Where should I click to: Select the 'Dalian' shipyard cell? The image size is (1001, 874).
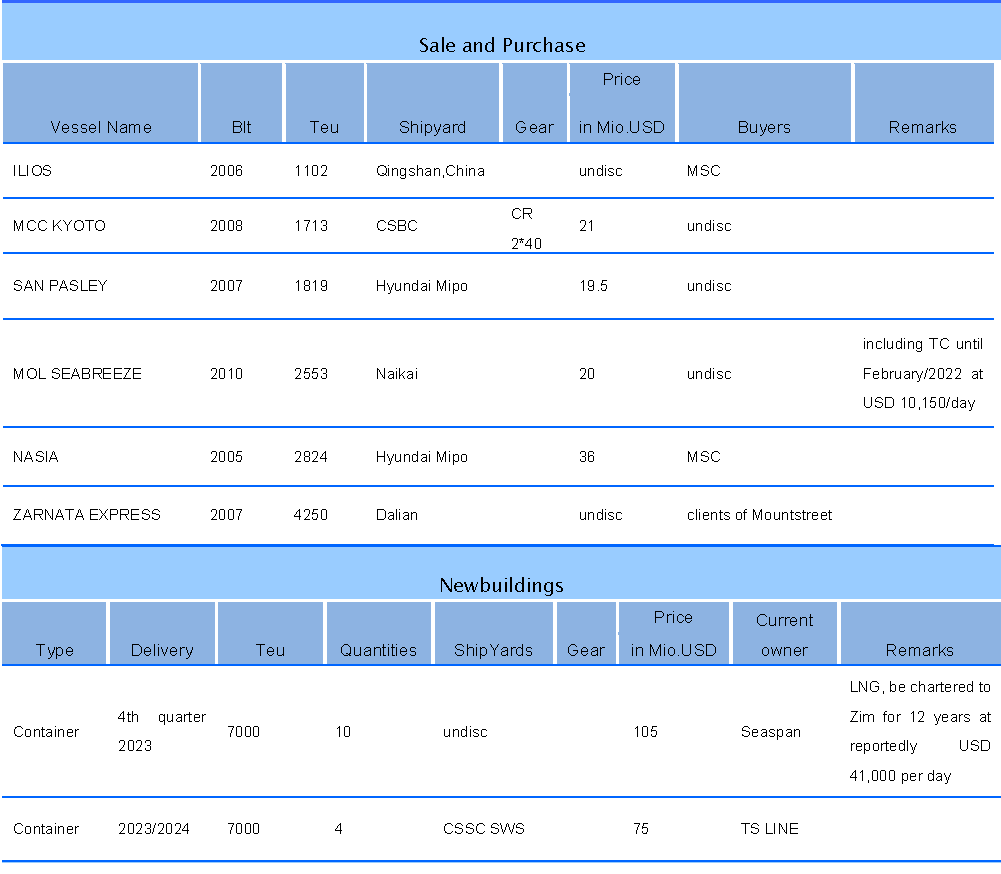click(x=396, y=515)
